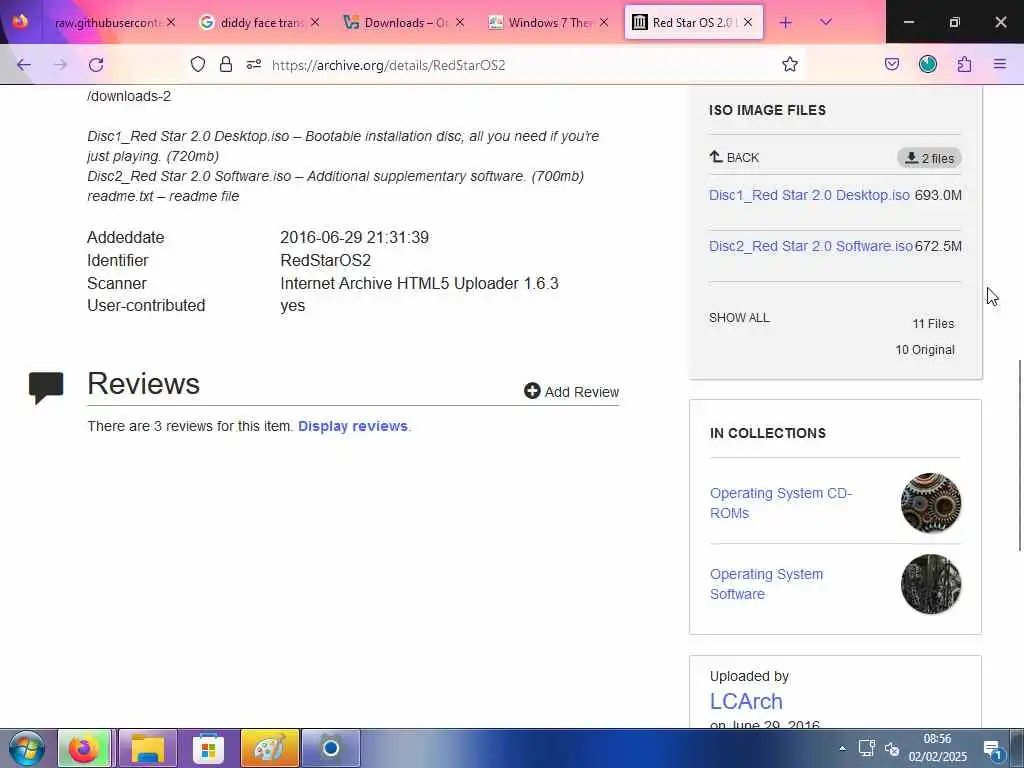Image resolution: width=1024 pixels, height=768 pixels.
Task: Close the Windows 7 Theme tab
Action: pyautogui.click(x=604, y=22)
